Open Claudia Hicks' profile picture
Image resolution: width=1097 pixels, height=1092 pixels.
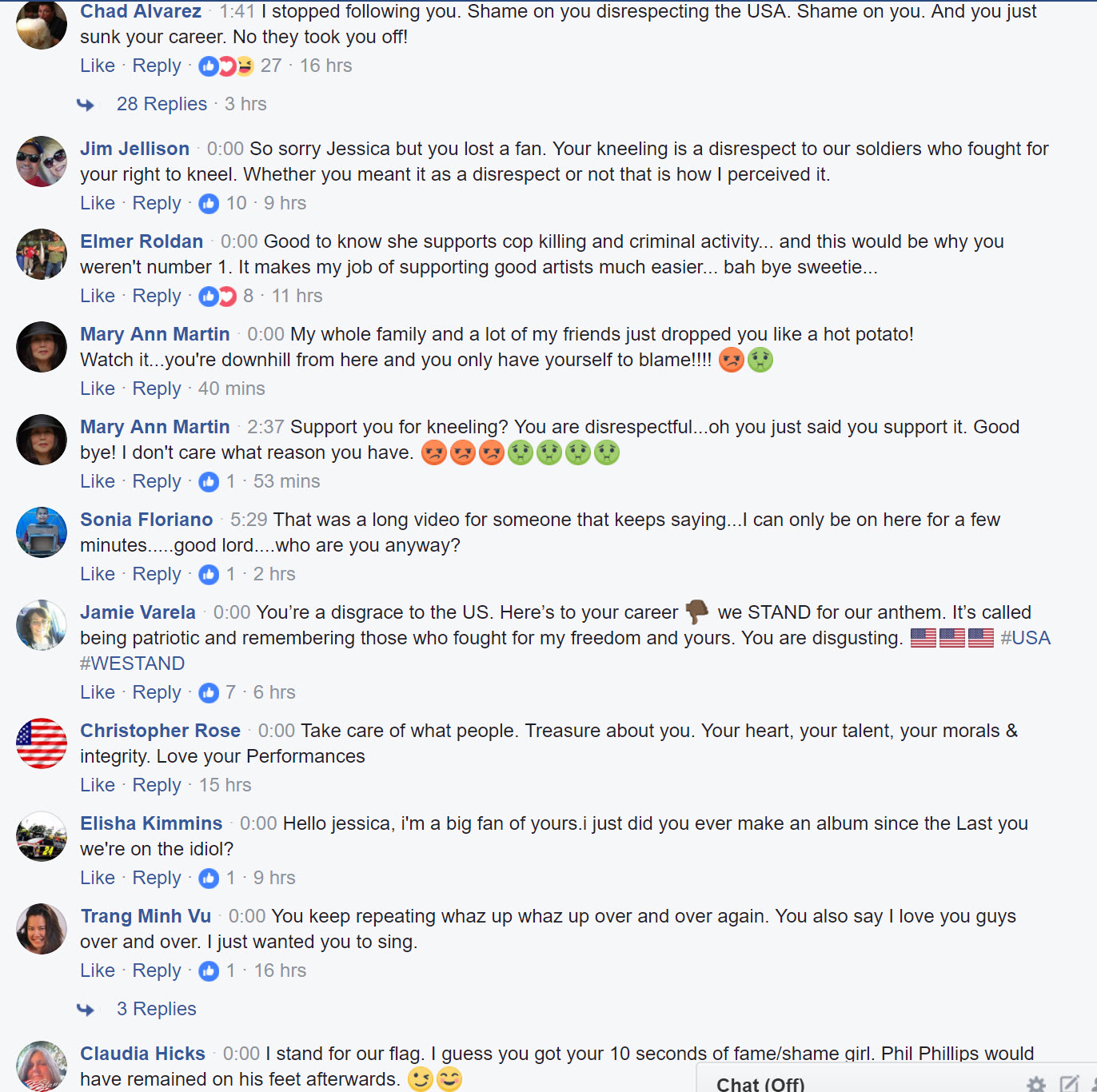pyautogui.click(x=42, y=1066)
